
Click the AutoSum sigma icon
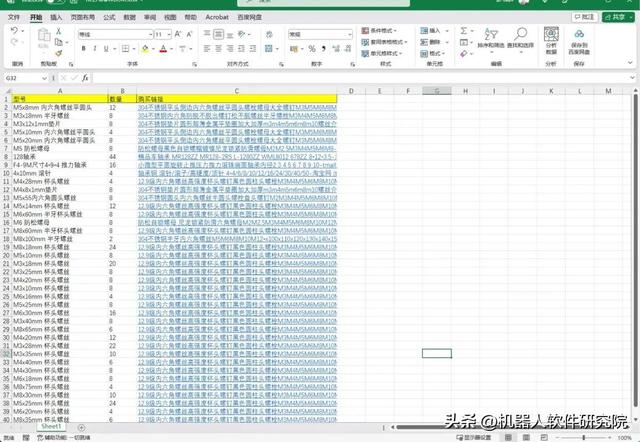[464, 31]
